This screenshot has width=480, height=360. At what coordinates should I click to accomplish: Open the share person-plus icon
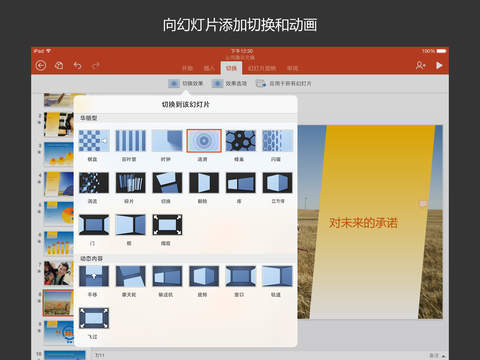pyautogui.click(x=421, y=65)
